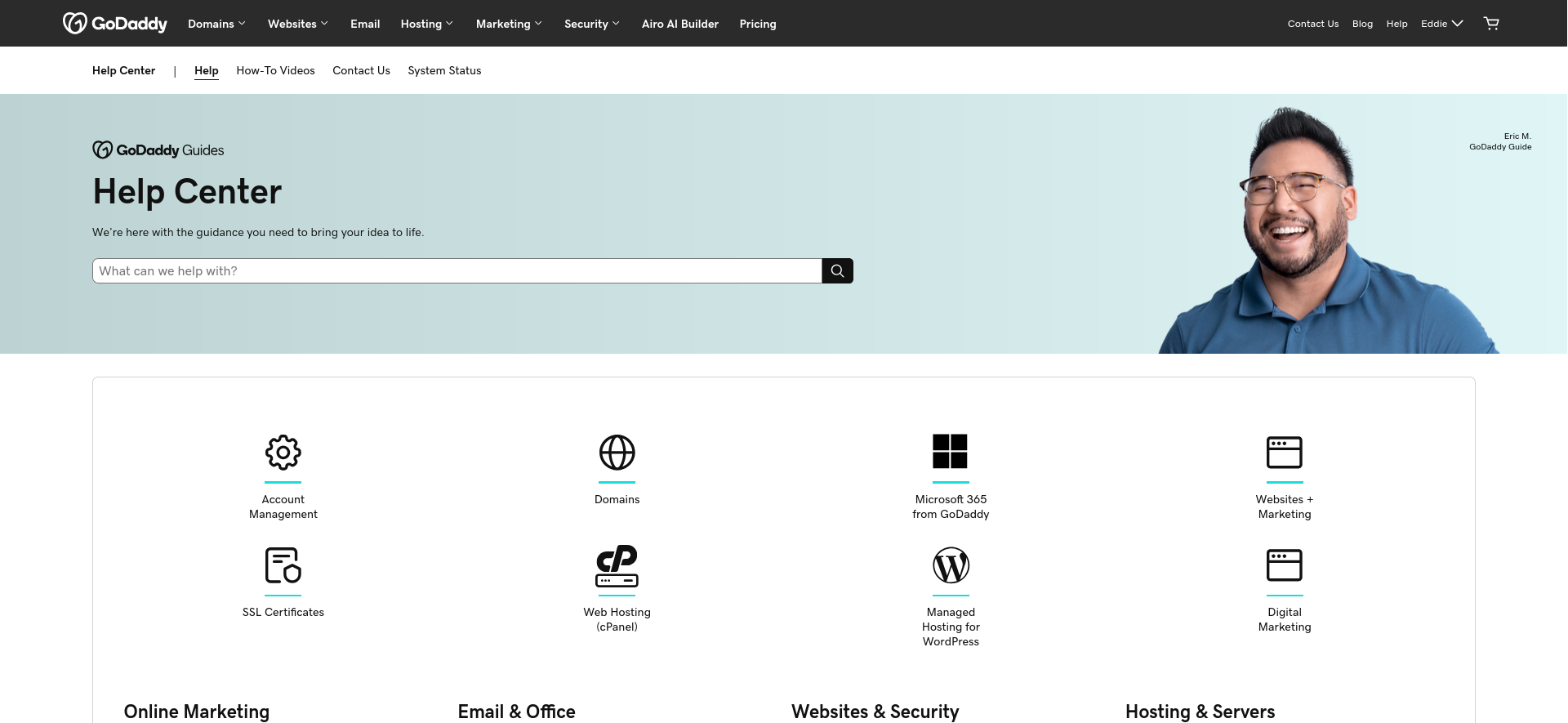Image resolution: width=1568 pixels, height=723 pixels.
Task: Click the Web Hosting (cPanel) label
Action: 617,619
